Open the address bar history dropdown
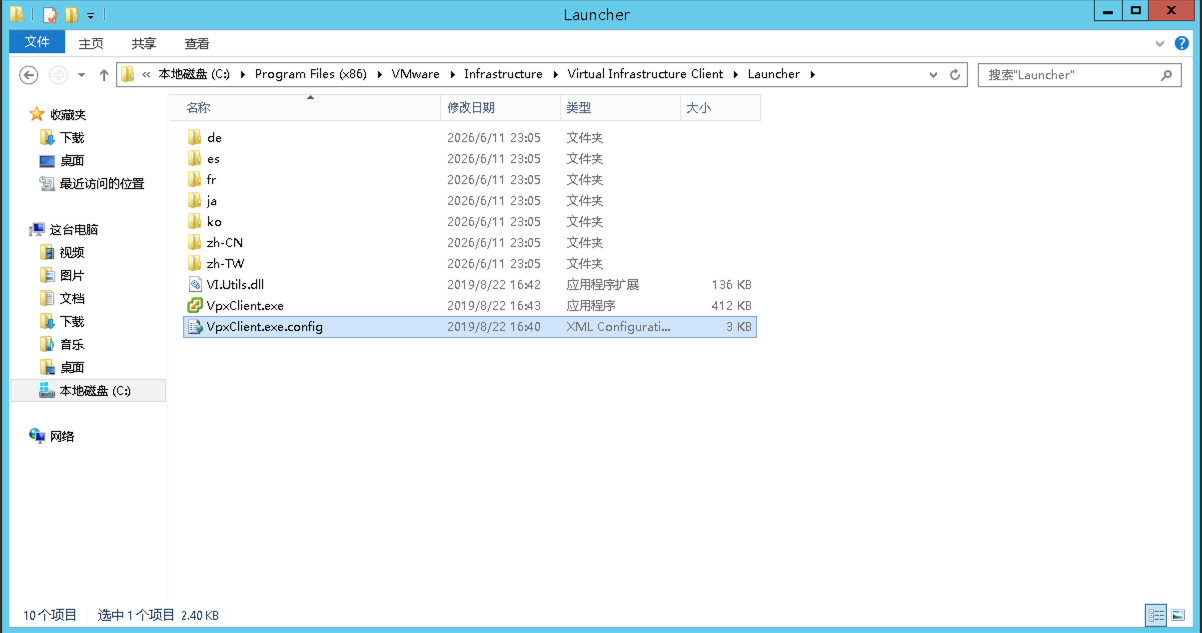Image resolution: width=1202 pixels, height=633 pixels. (x=933, y=75)
